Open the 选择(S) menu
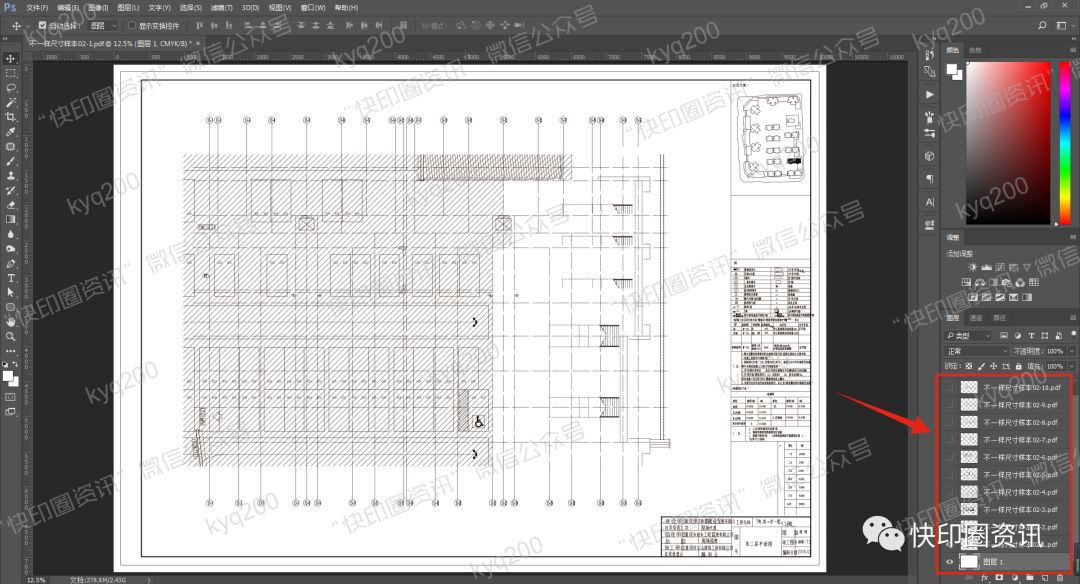Screen dimensions: 1080x584 coord(190,8)
